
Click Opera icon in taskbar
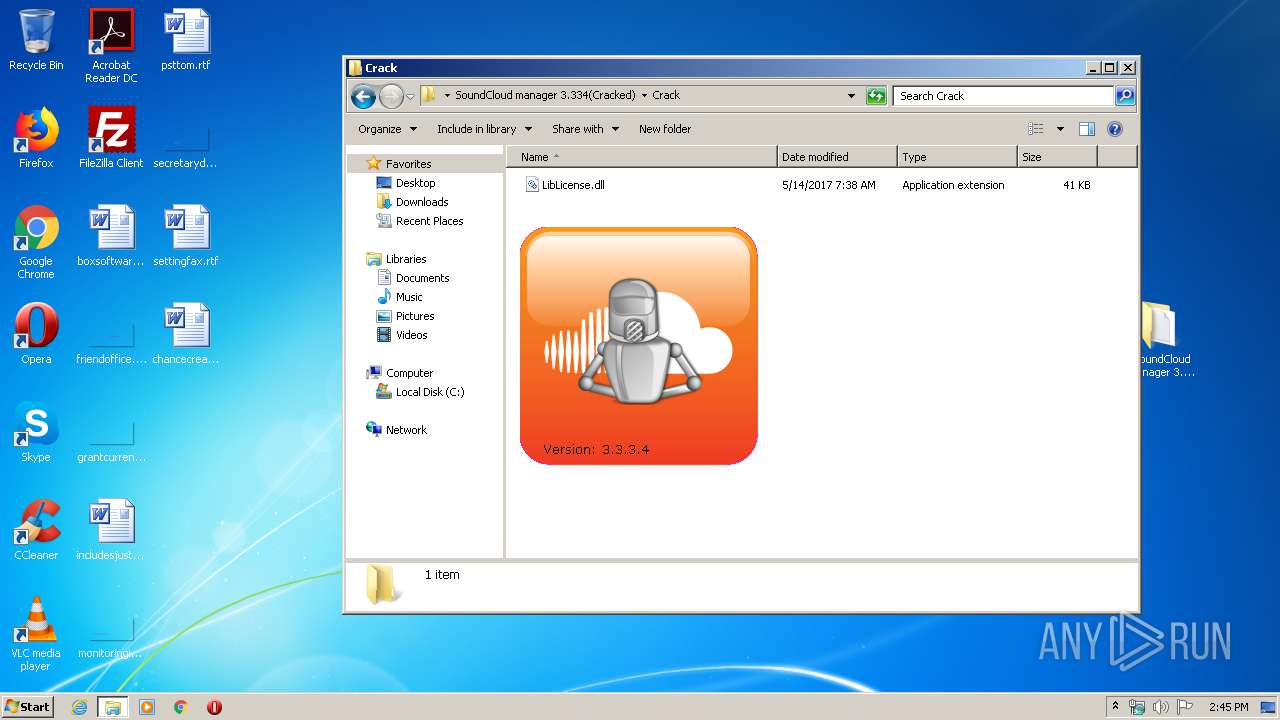point(214,707)
